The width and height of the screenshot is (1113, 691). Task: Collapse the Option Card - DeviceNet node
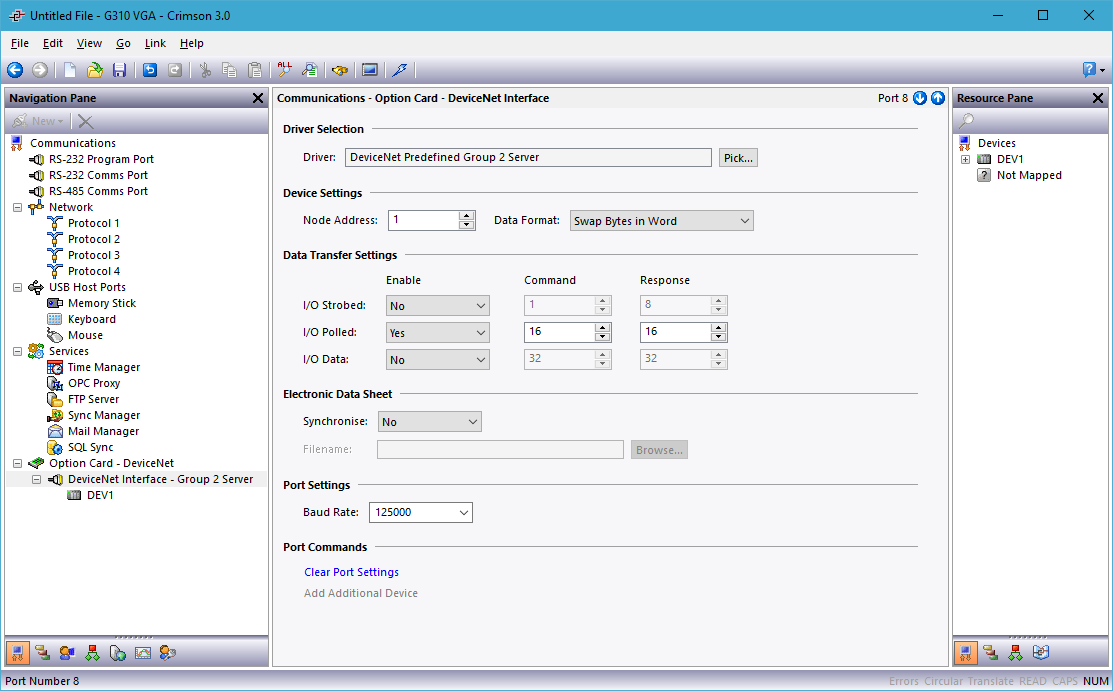coord(18,464)
